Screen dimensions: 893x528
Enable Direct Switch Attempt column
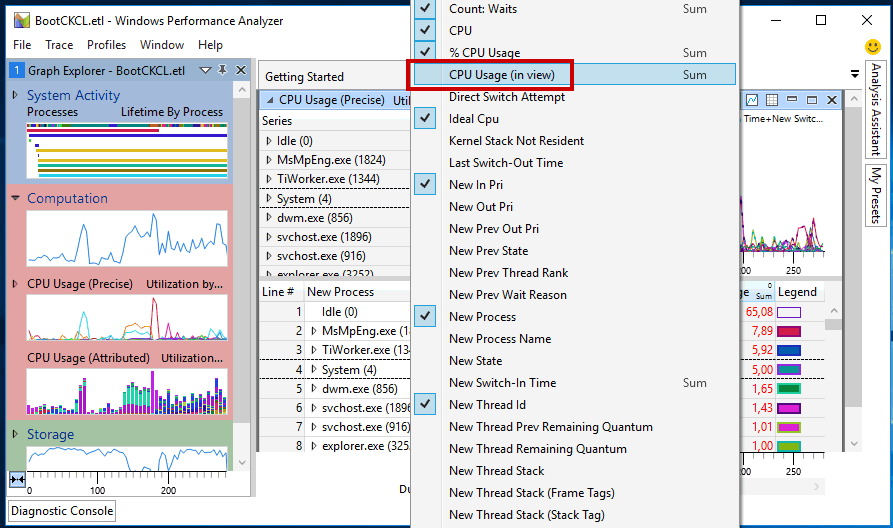[506, 97]
